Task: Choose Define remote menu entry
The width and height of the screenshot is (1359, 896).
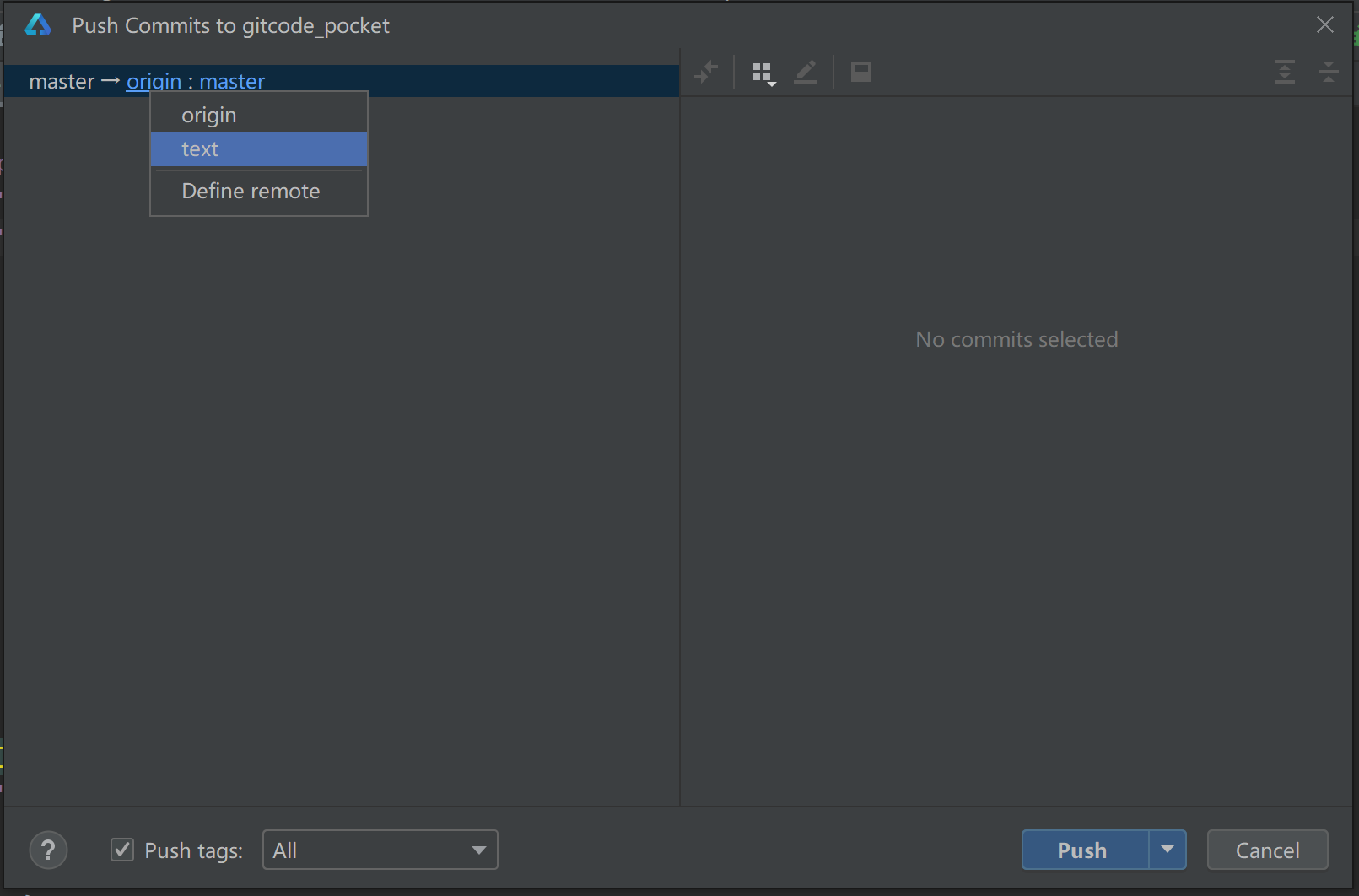Action: tap(259, 192)
